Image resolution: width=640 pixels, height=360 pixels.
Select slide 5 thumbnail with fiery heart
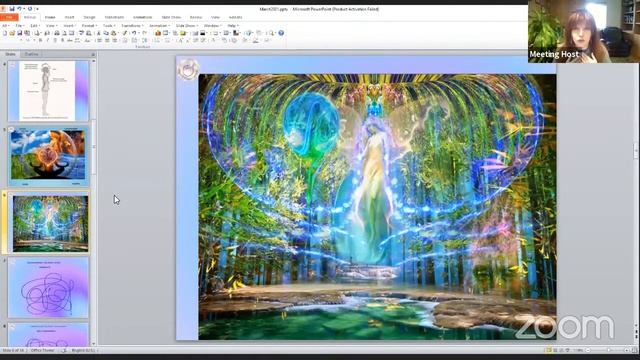click(48, 156)
